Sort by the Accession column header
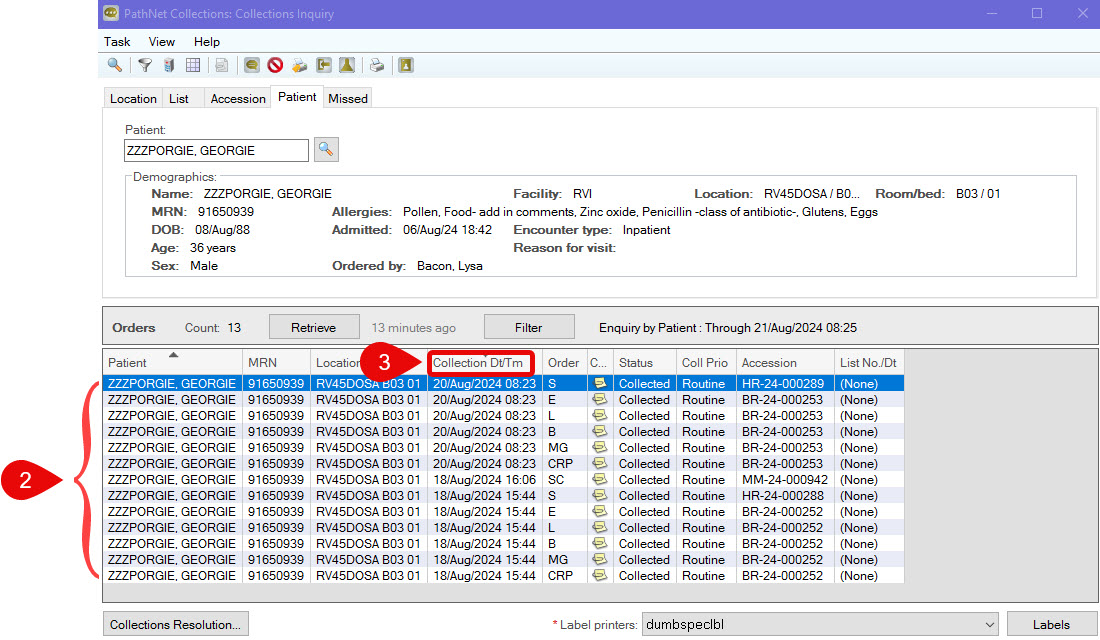Screen dimensions: 1100x640 click(785, 363)
